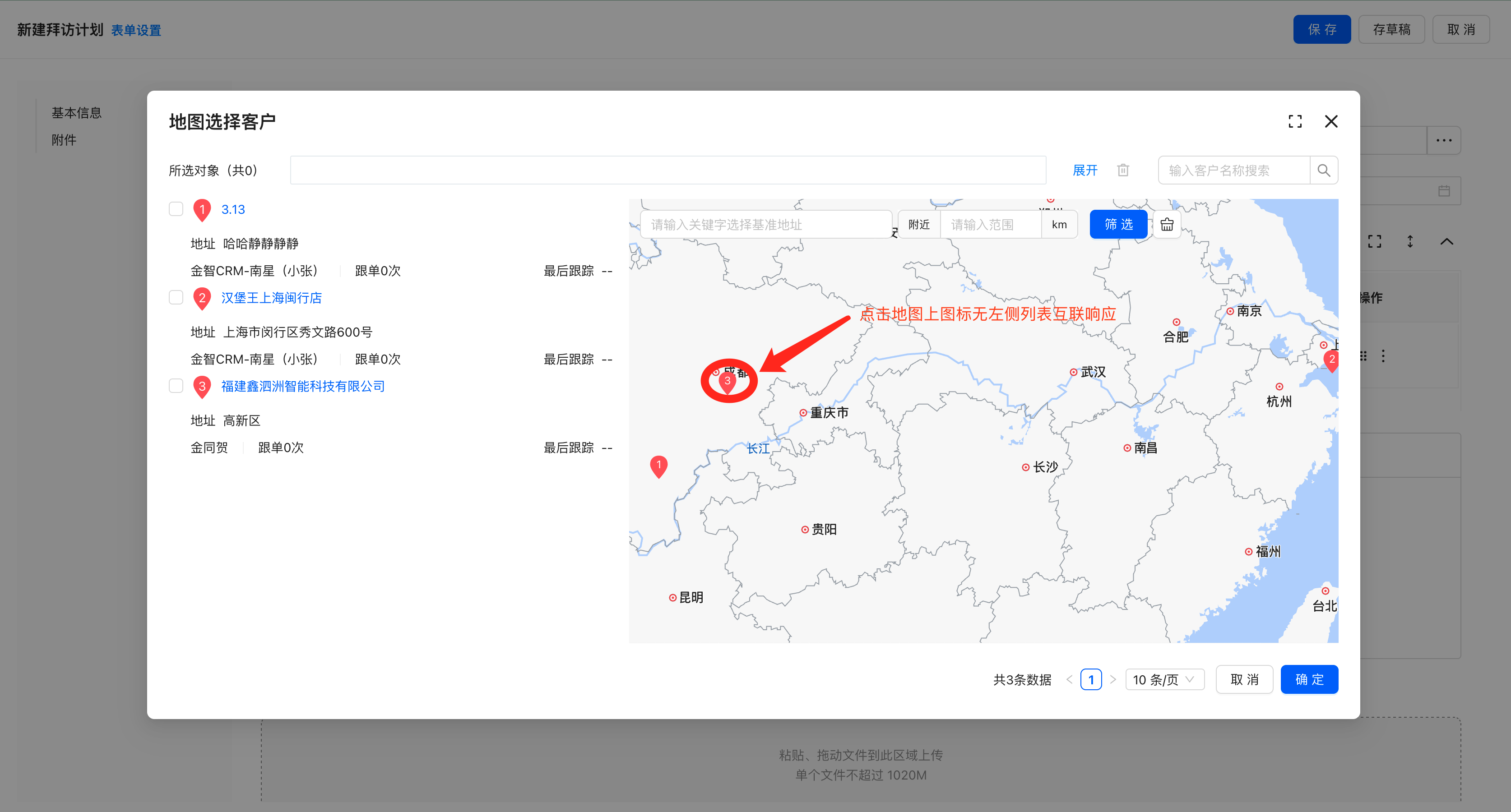Click the 存草稿 button
Image resolution: width=1511 pixels, height=812 pixels.
(1391, 29)
